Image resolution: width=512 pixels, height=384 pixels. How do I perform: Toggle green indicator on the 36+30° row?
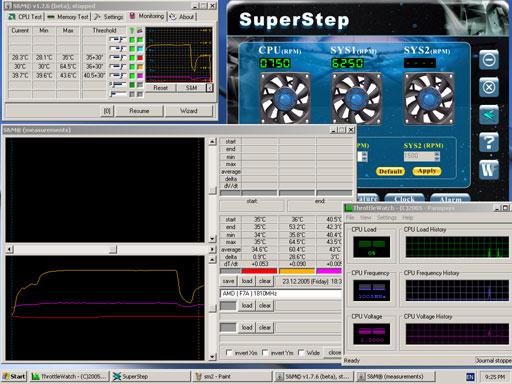point(132,67)
